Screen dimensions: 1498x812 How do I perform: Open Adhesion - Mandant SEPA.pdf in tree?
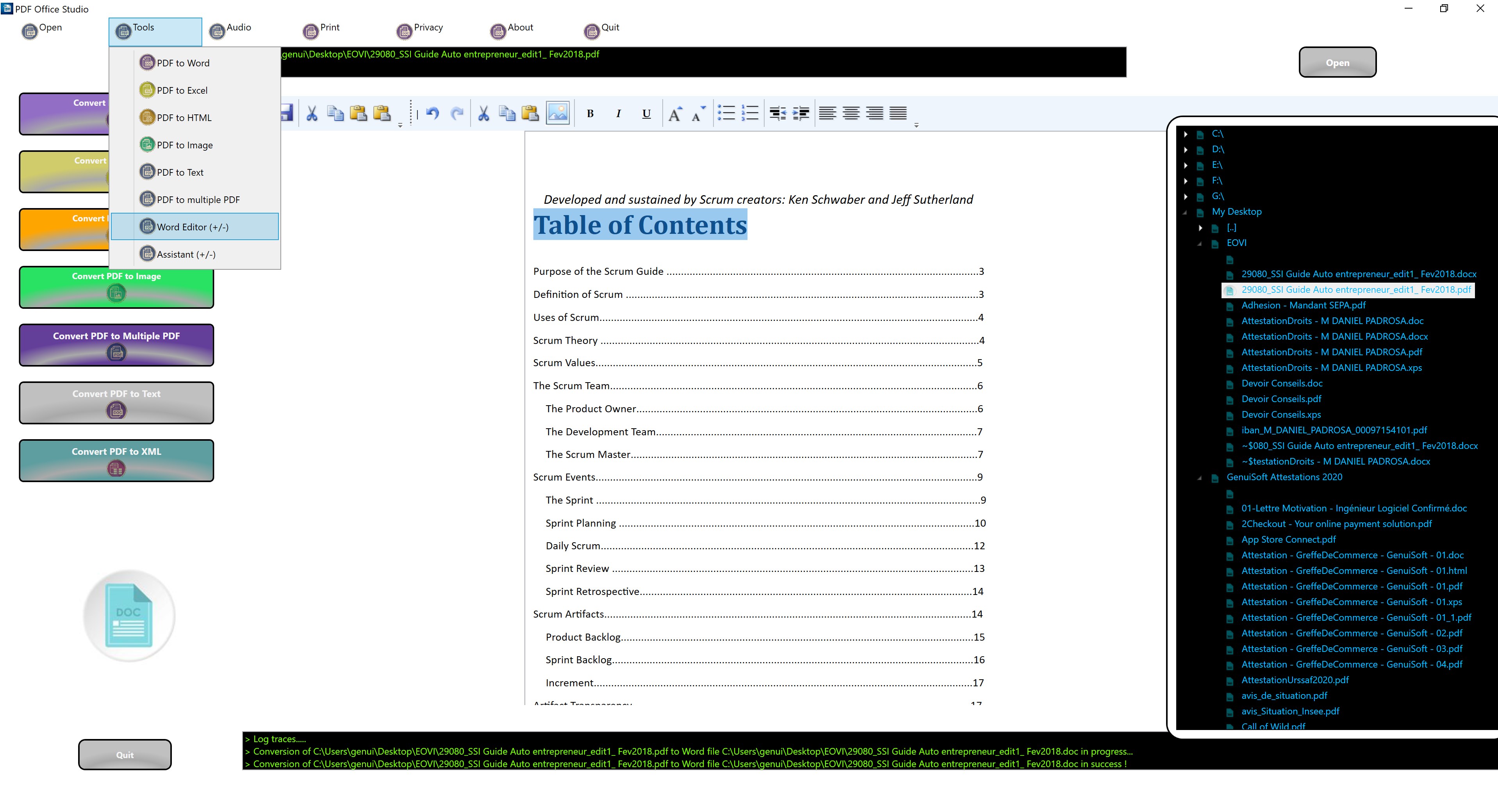point(1303,305)
